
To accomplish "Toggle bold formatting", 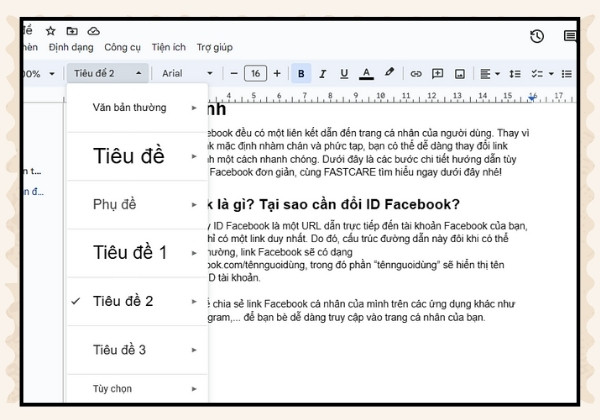I will click(301, 73).
